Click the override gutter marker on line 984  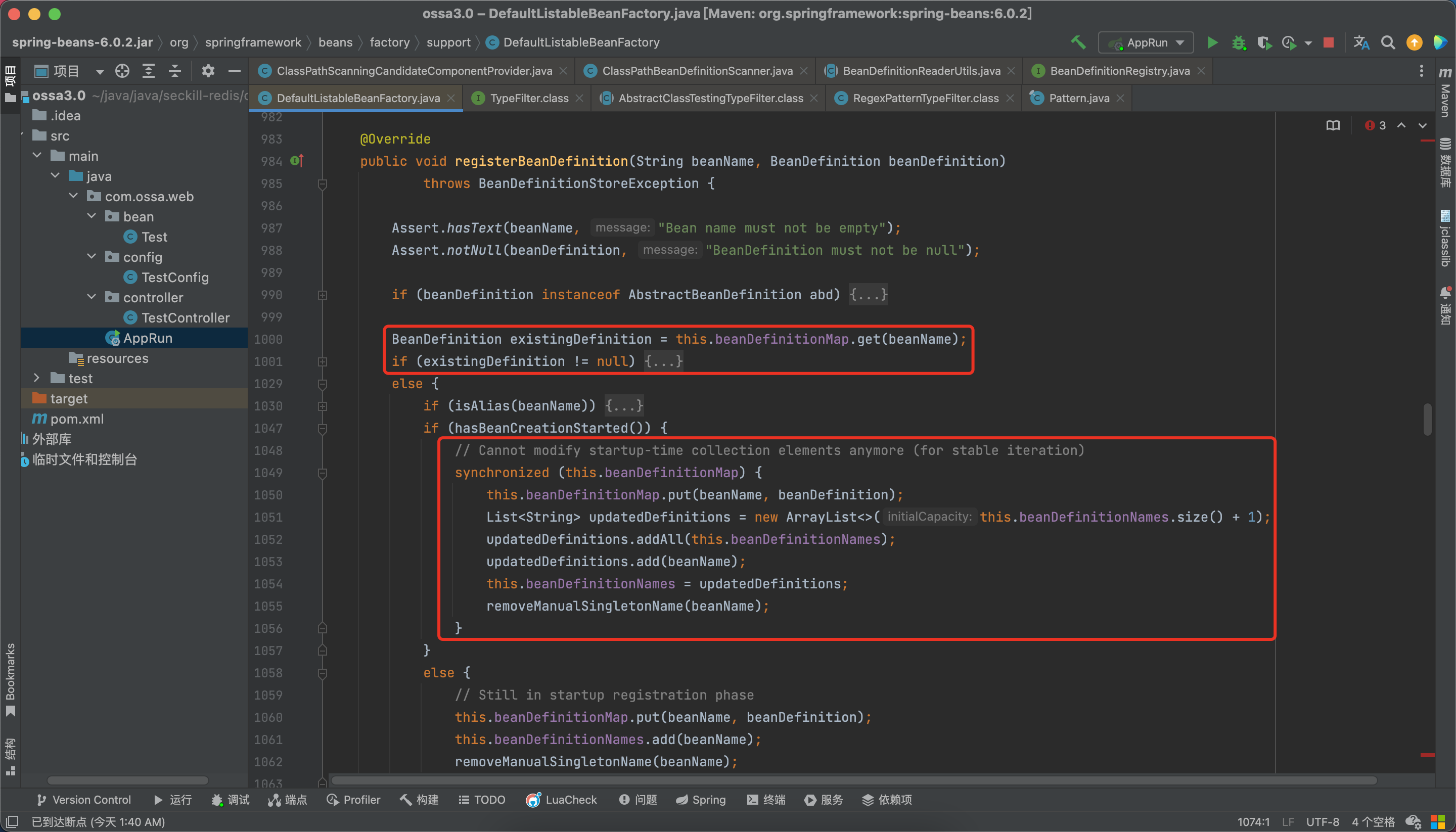pos(297,161)
